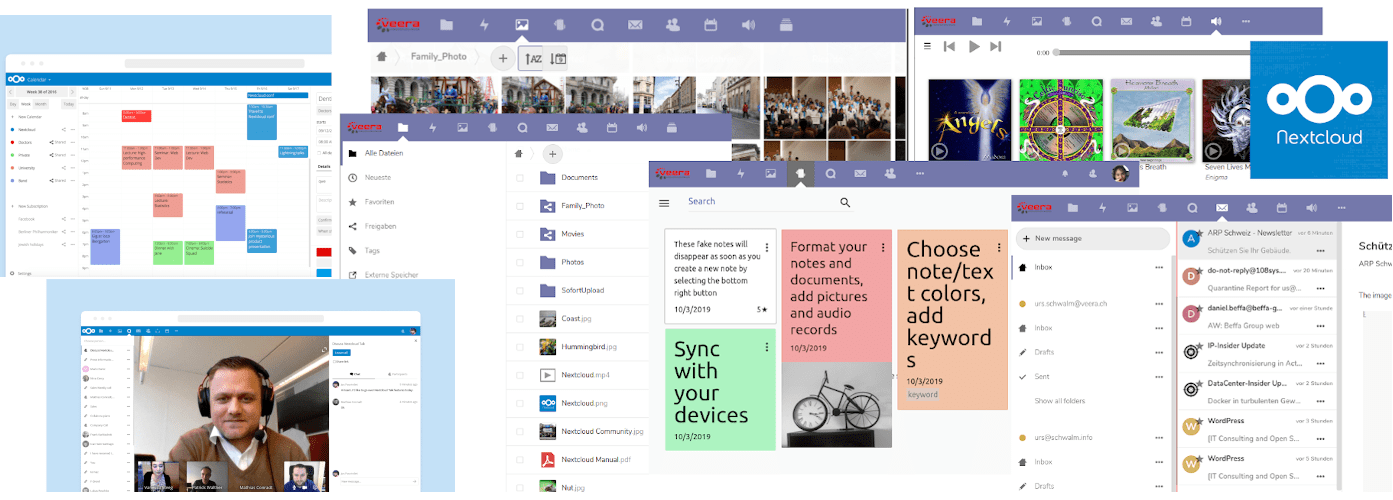This screenshot has height=500, width=1393.
Task: Toggle the Doctors calendar color dot
Action: (11, 143)
